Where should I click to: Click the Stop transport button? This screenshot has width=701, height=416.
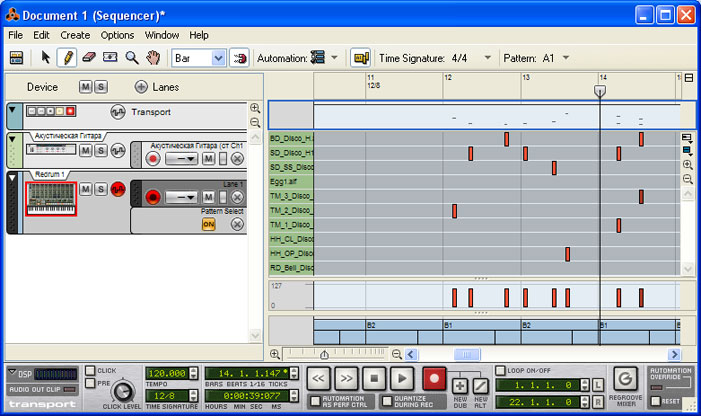coord(375,378)
